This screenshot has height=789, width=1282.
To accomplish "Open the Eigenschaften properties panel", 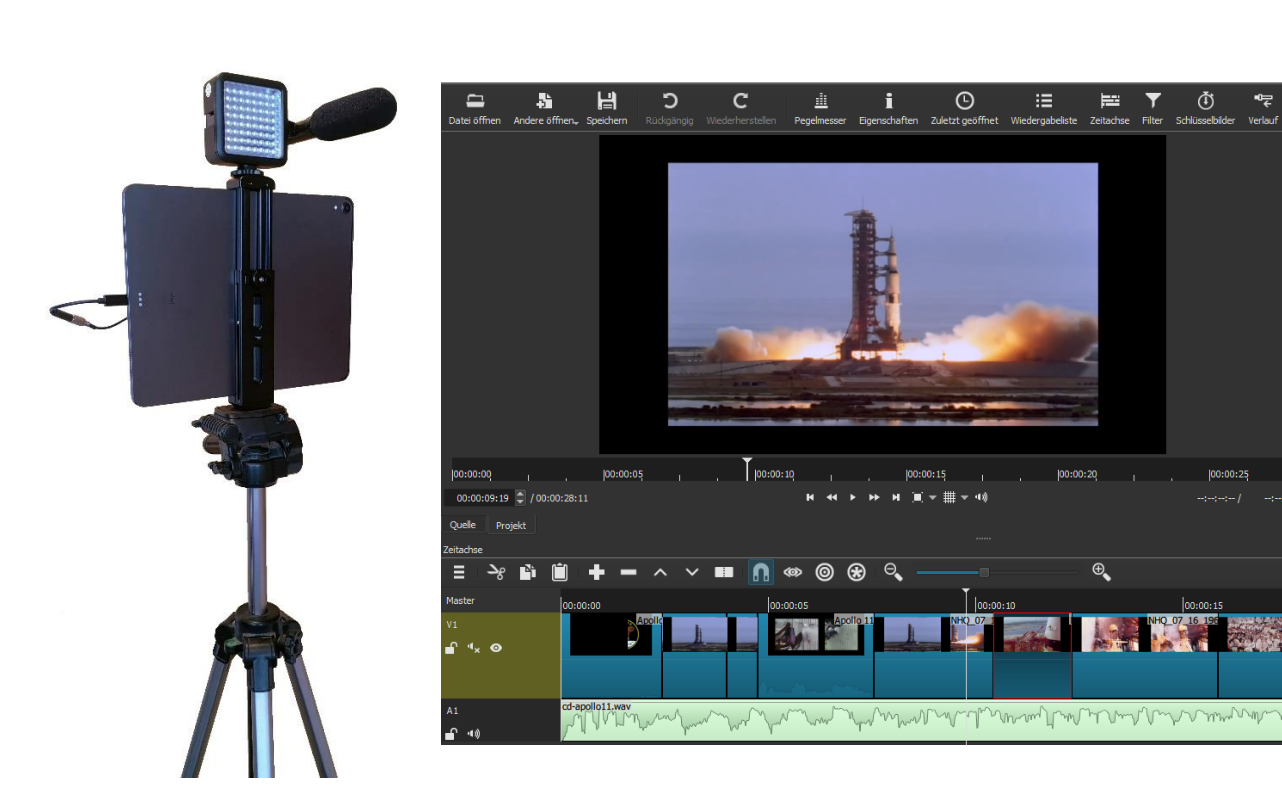I will [888, 107].
